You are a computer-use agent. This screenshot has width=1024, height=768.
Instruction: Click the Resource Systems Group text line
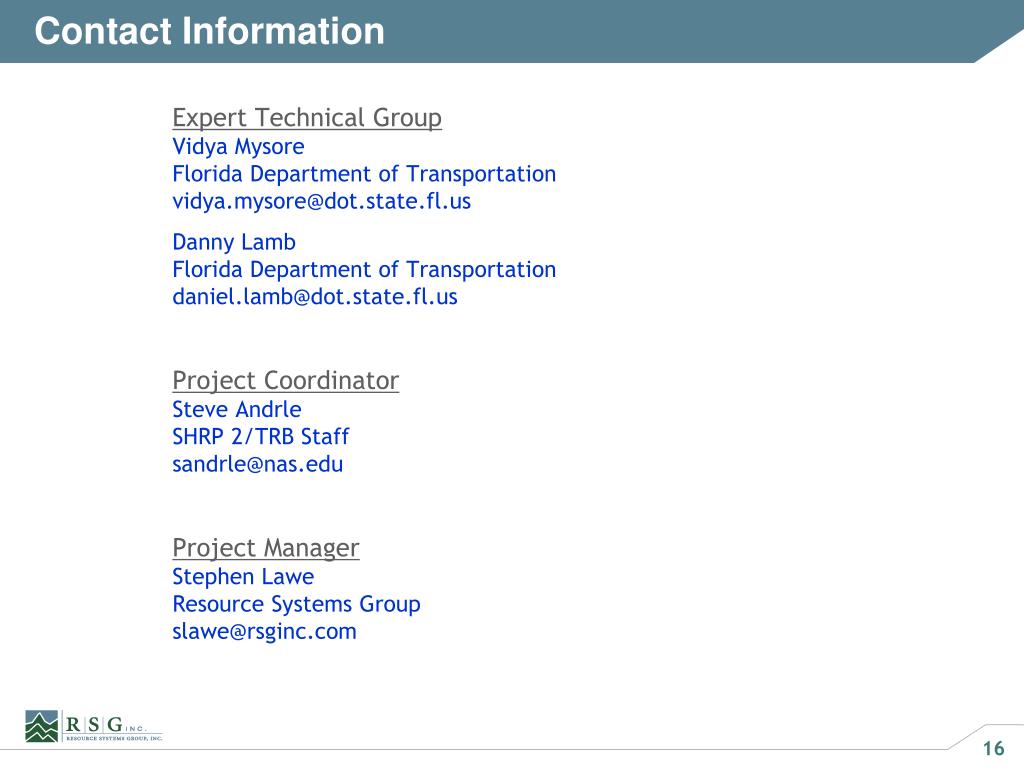(296, 604)
